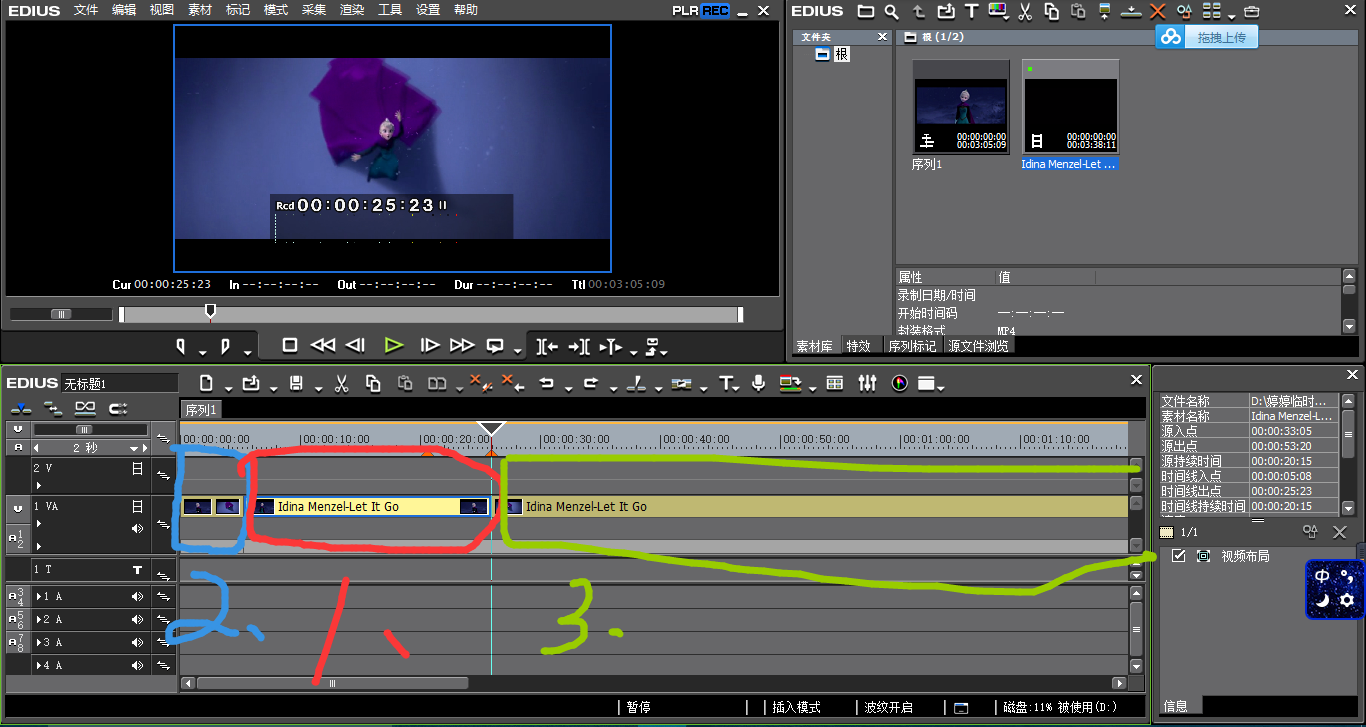Viewport: 1366px width, 727px height.
Task: Click the Create title T icon in timeline toolbar
Action: (x=727, y=383)
